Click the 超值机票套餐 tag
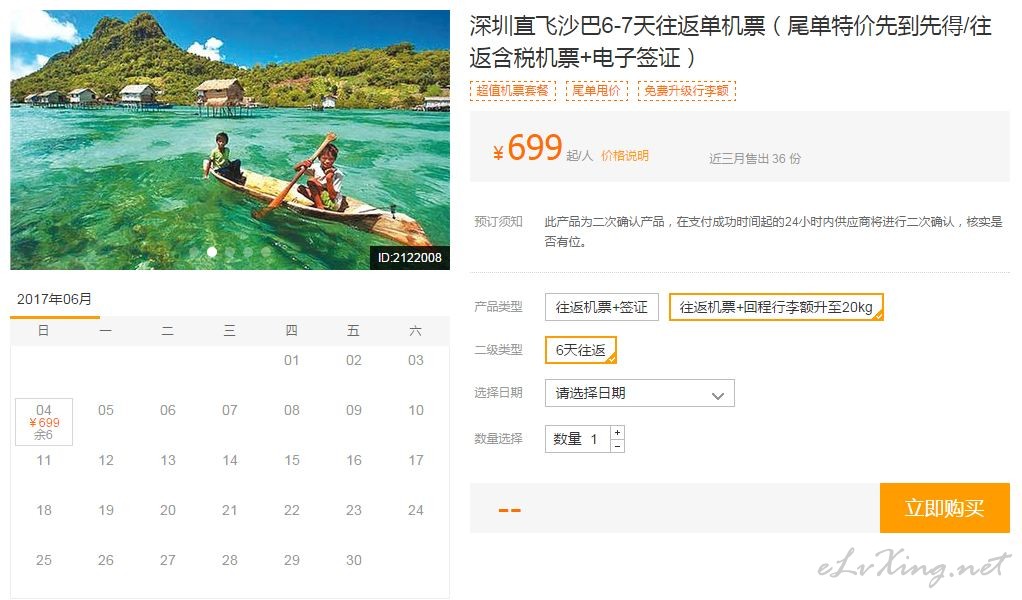Viewport: 1022px width, 600px height. click(512, 91)
